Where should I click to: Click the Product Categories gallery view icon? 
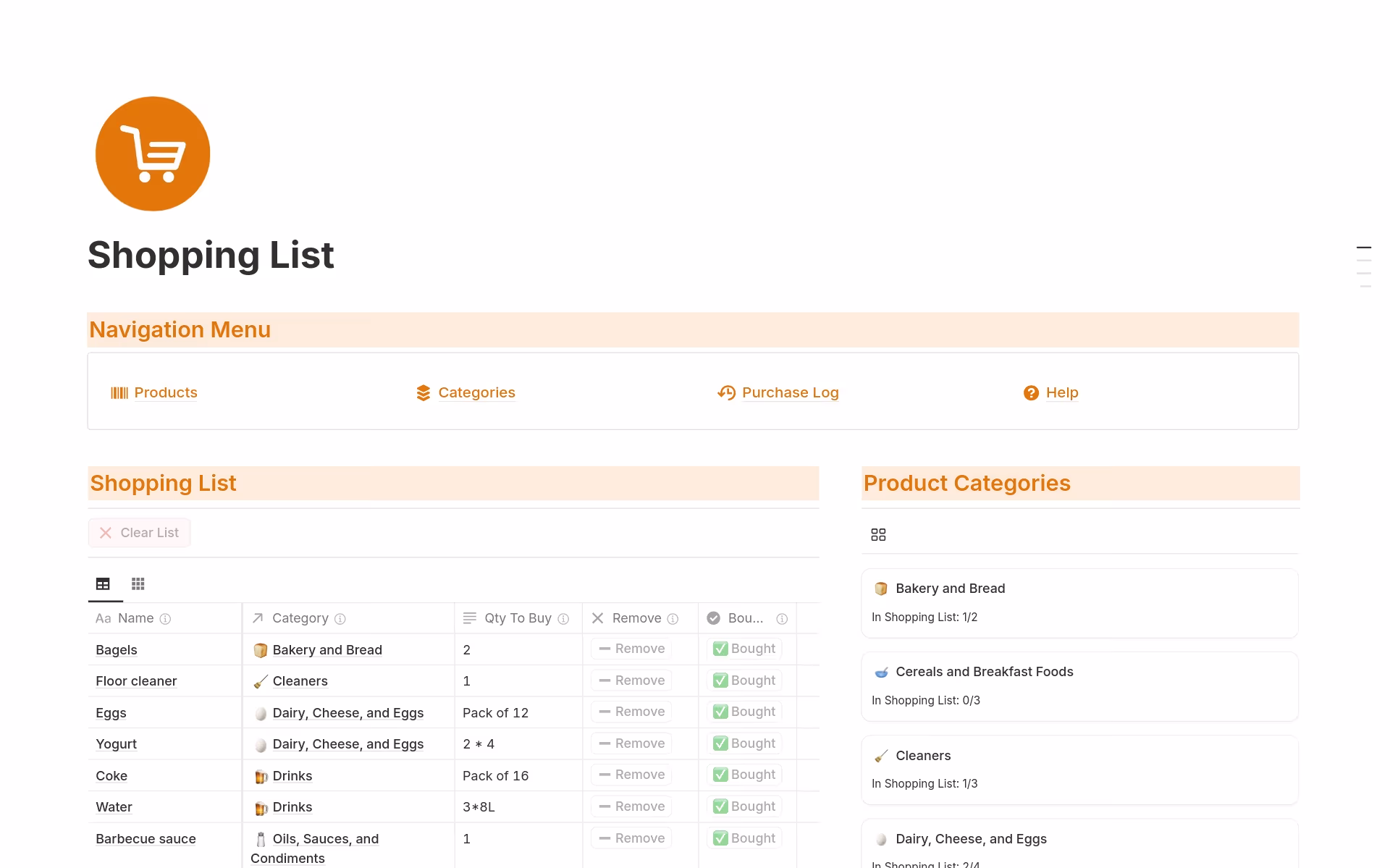coord(878,534)
